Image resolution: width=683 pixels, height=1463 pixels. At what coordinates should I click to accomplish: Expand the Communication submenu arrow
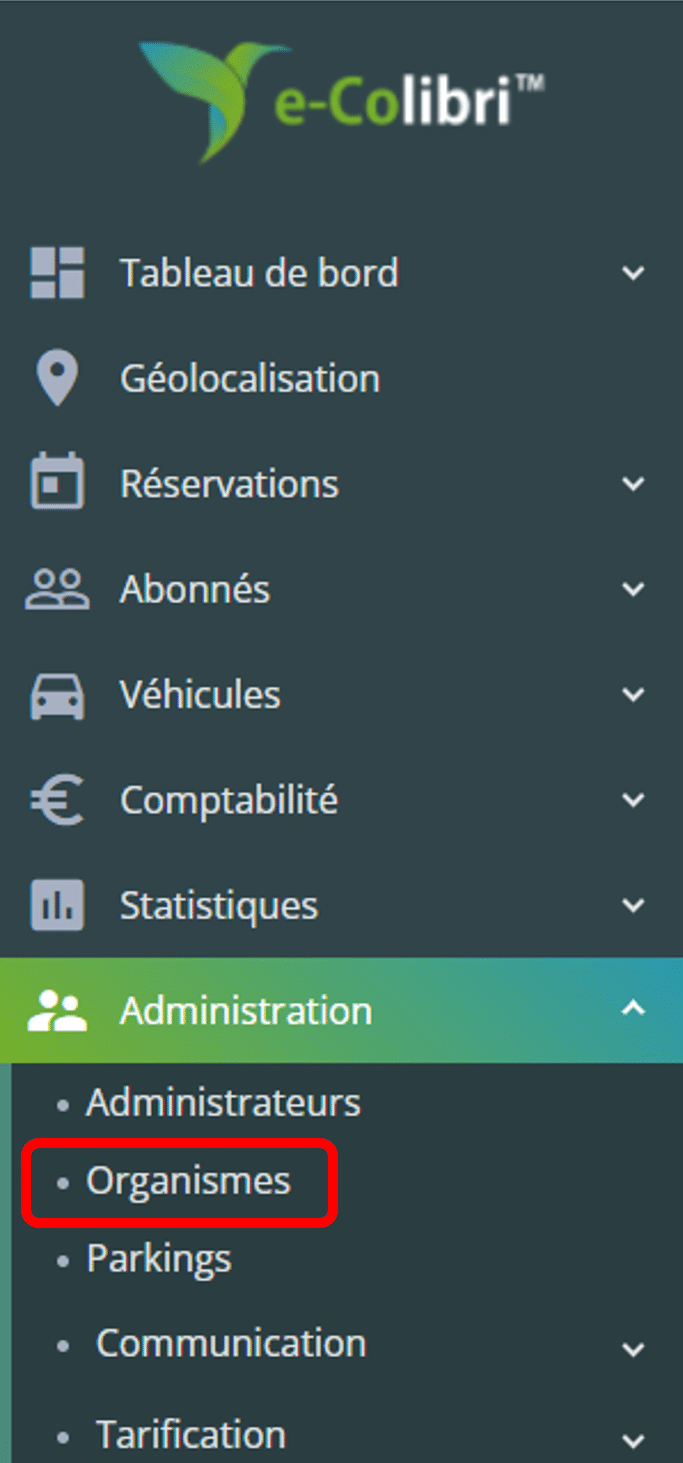633,1349
